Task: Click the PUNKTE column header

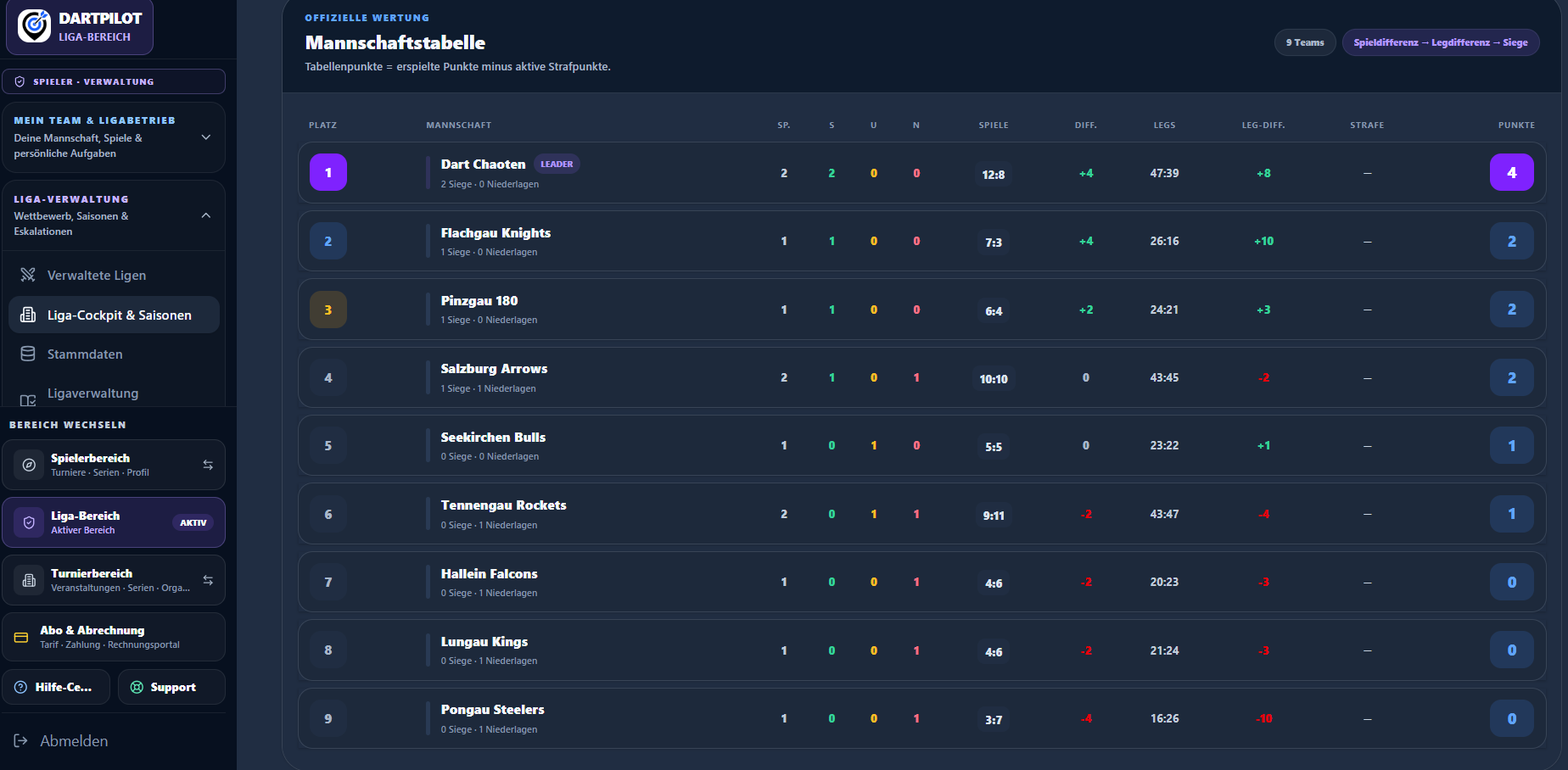Action: pos(1516,125)
